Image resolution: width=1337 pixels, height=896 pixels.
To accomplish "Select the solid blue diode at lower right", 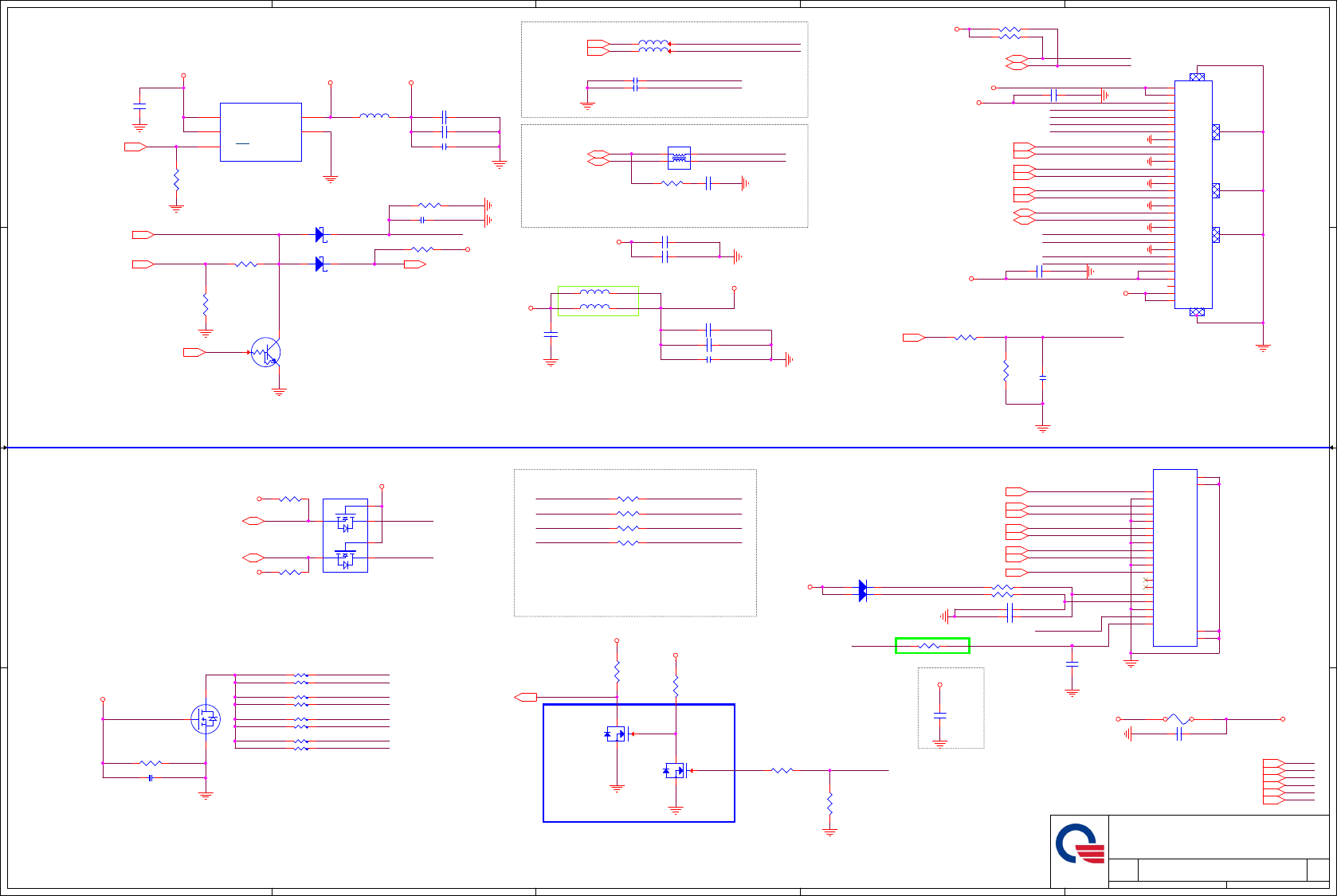I will pos(863,591).
